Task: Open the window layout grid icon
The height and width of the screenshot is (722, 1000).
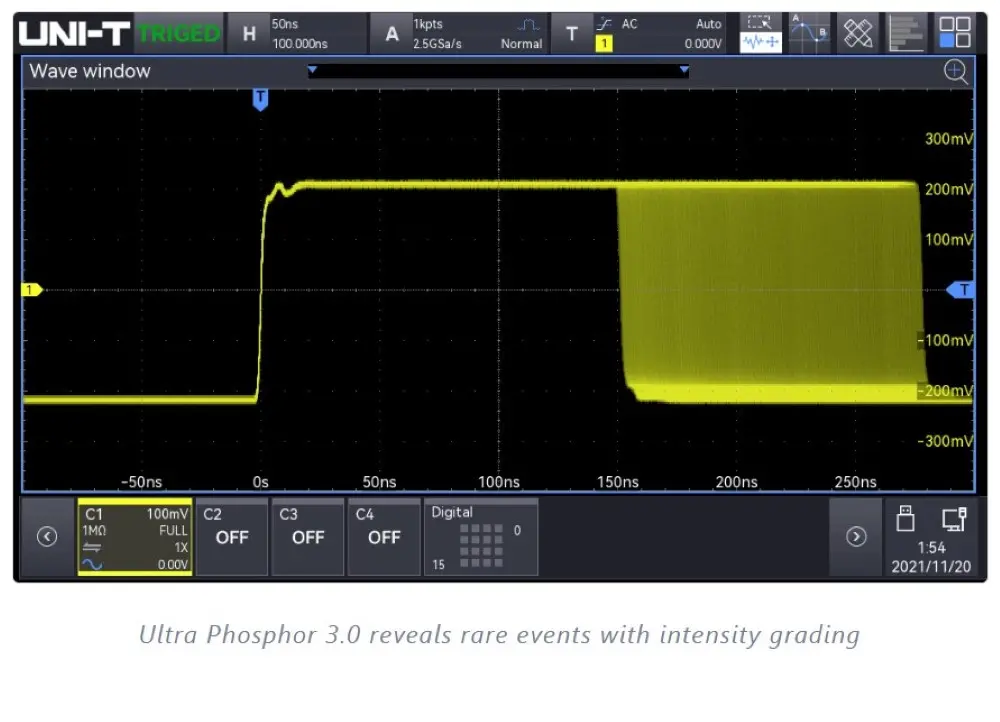Action: (x=955, y=33)
